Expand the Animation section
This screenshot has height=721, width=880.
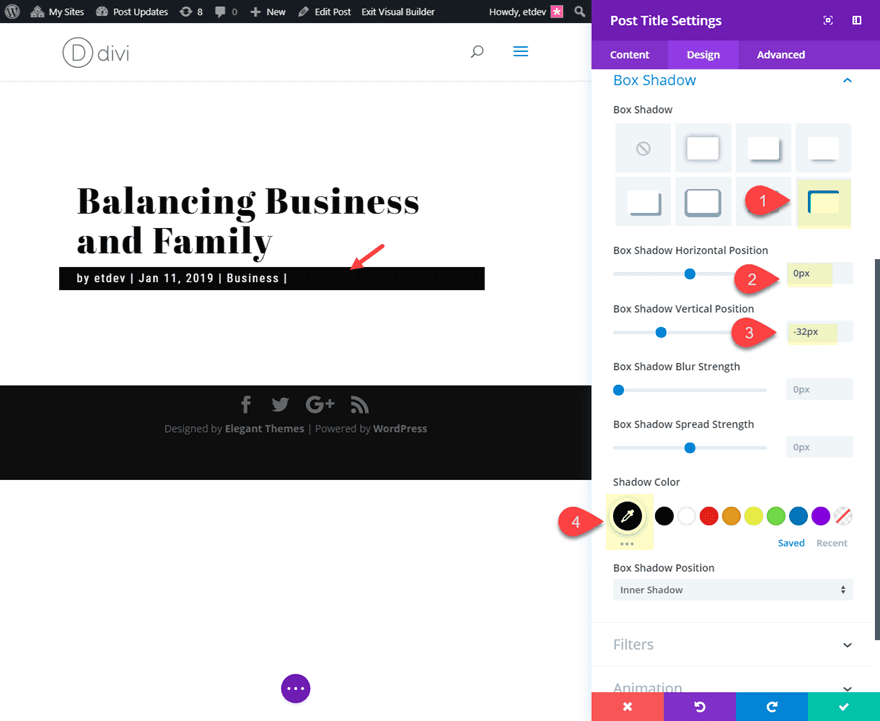point(732,687)
